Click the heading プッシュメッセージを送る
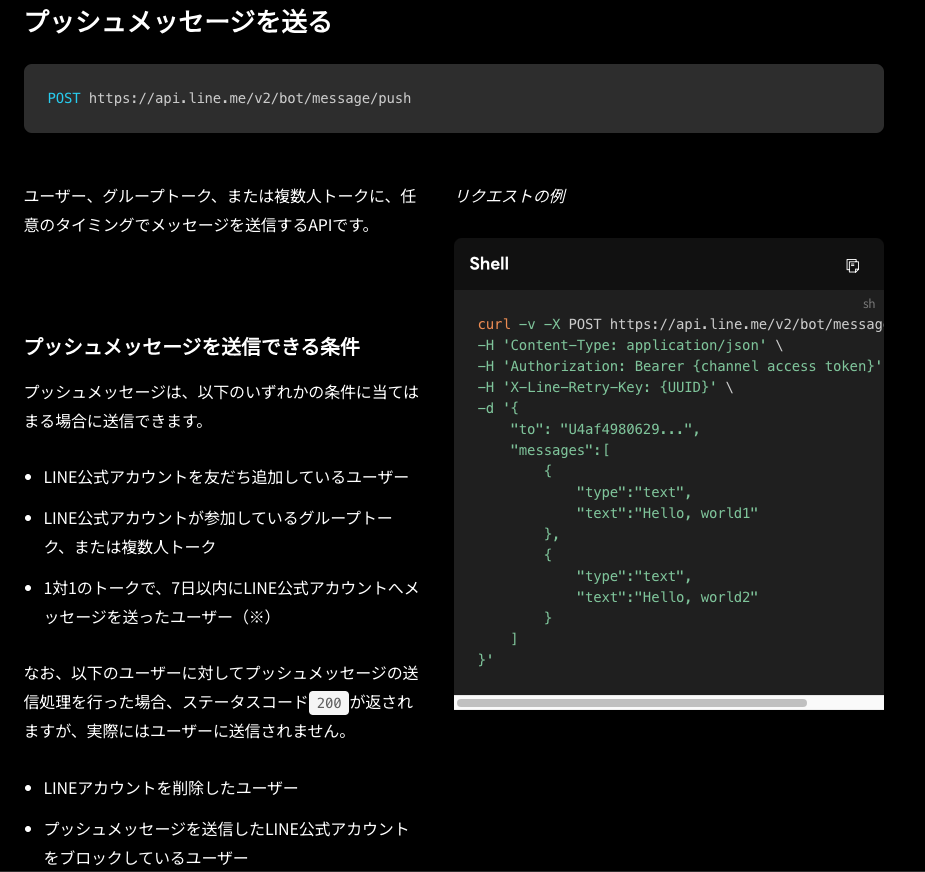The width and height of the screenshot is (925, 872). pyautogui.click(x=178, y=21)
